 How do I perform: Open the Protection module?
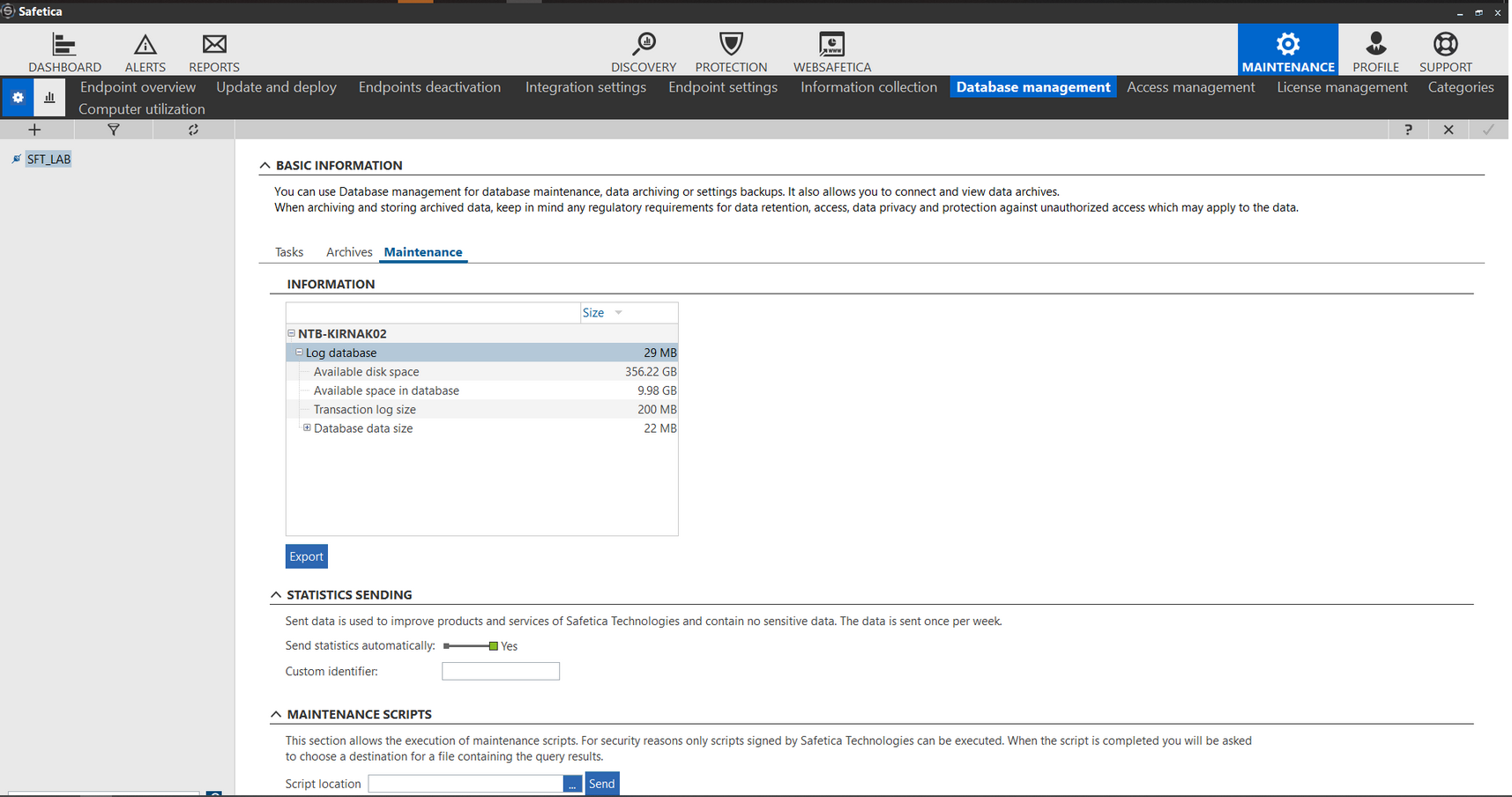[x=731, y=52]
